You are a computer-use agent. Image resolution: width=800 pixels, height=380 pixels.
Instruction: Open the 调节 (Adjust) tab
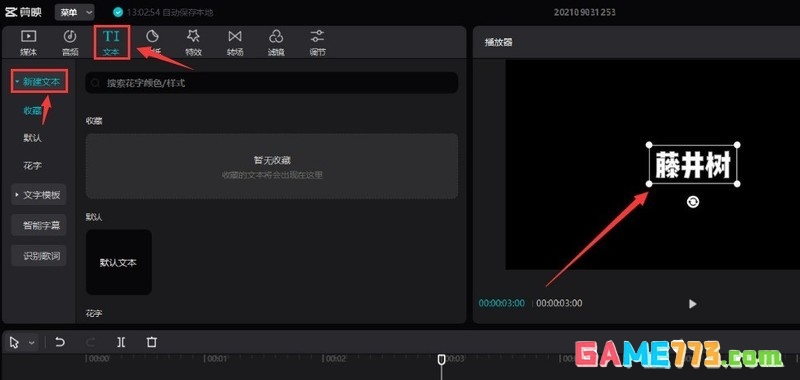pos(317,42)
